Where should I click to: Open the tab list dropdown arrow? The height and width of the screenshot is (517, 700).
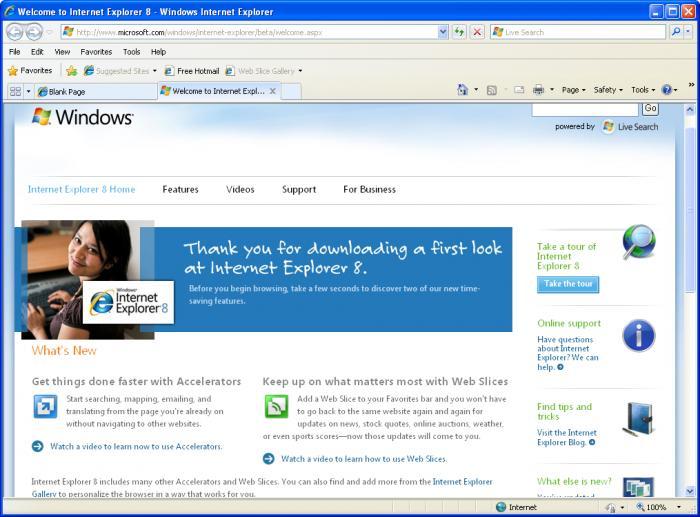click(x=28, y=92)
